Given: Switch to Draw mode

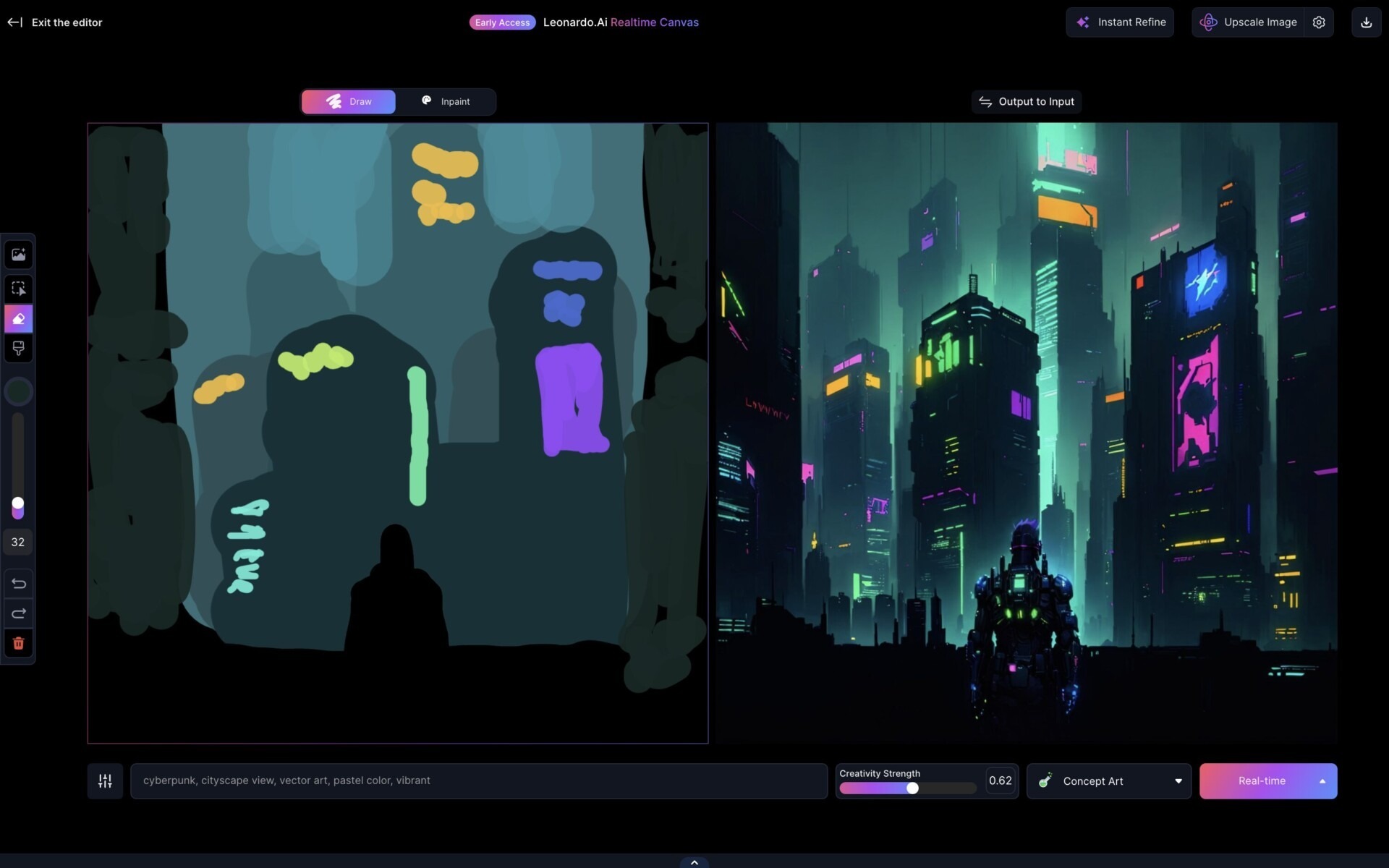Looking at the screenshot, I should tap(348, 101).
